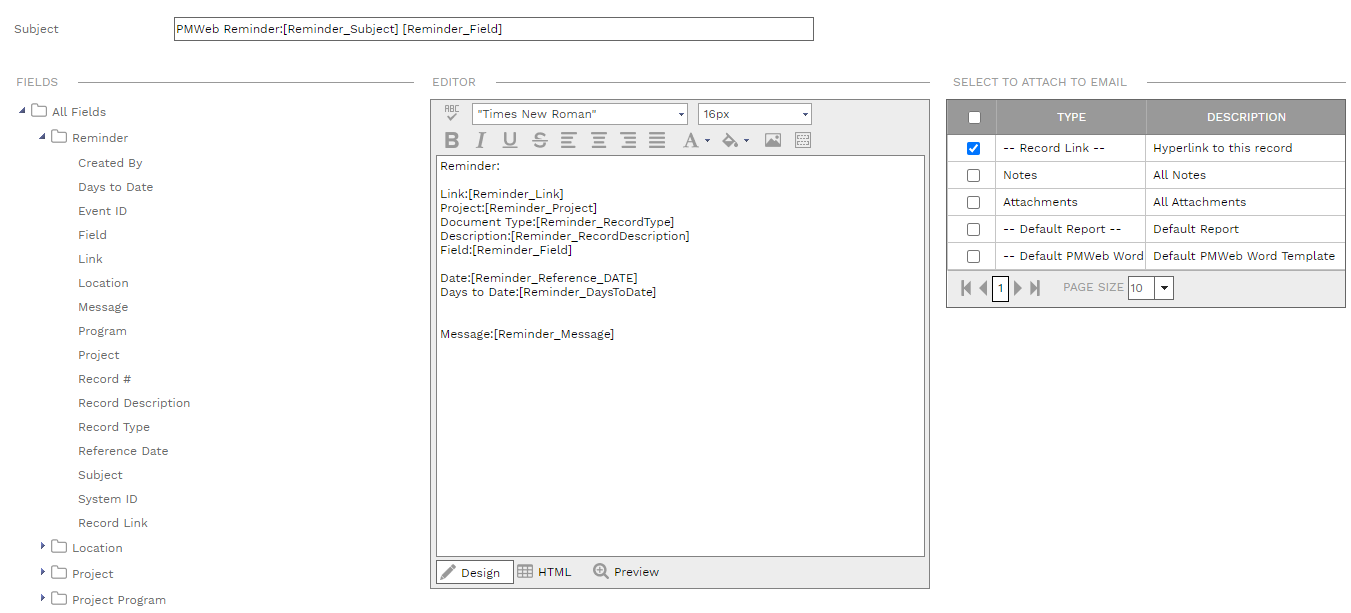Click the underline formatting icon
This screenshot has height=613, width=1351.
click(x=510, y=141)
